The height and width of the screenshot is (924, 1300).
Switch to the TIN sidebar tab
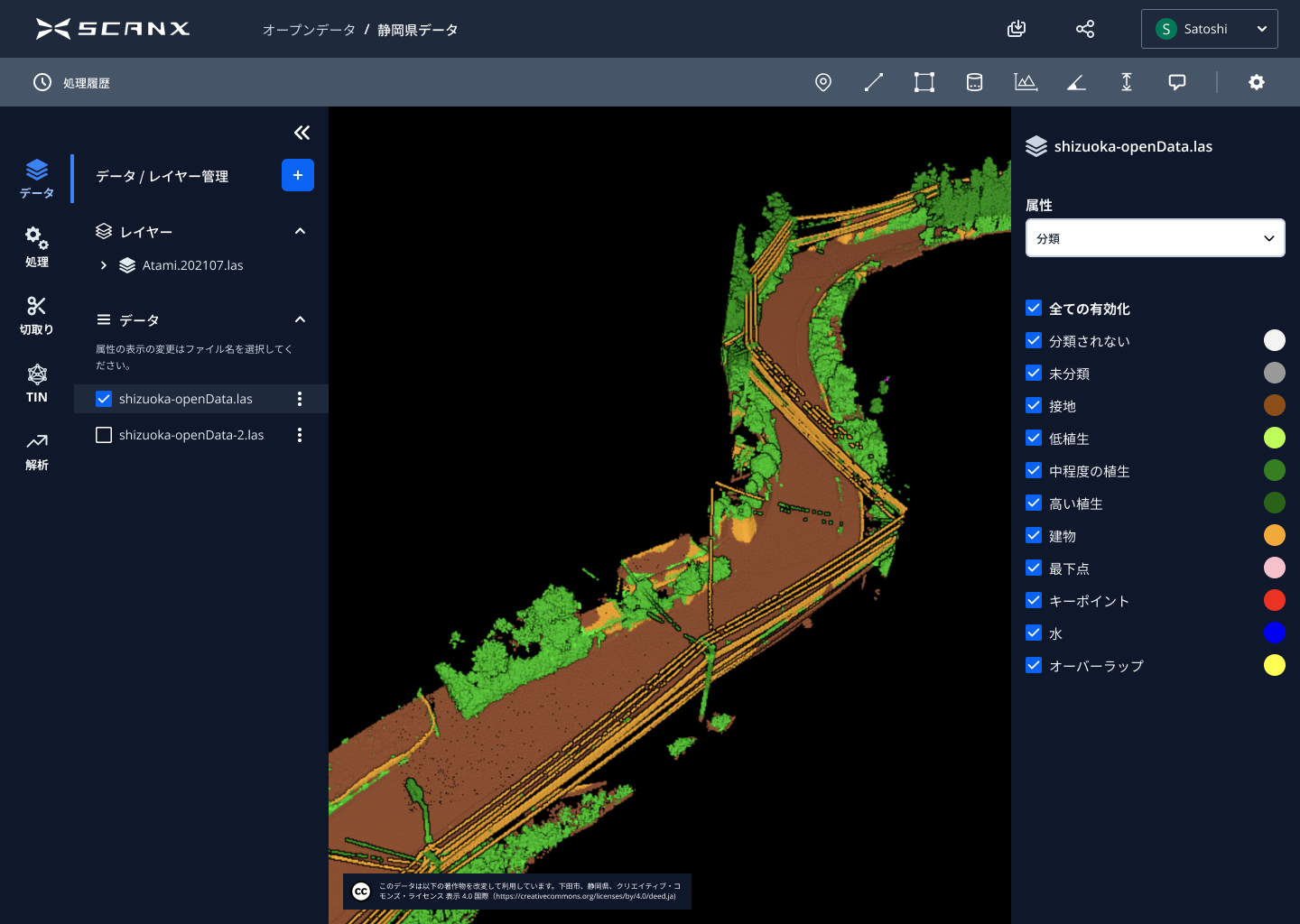click(x=37, y=383)
